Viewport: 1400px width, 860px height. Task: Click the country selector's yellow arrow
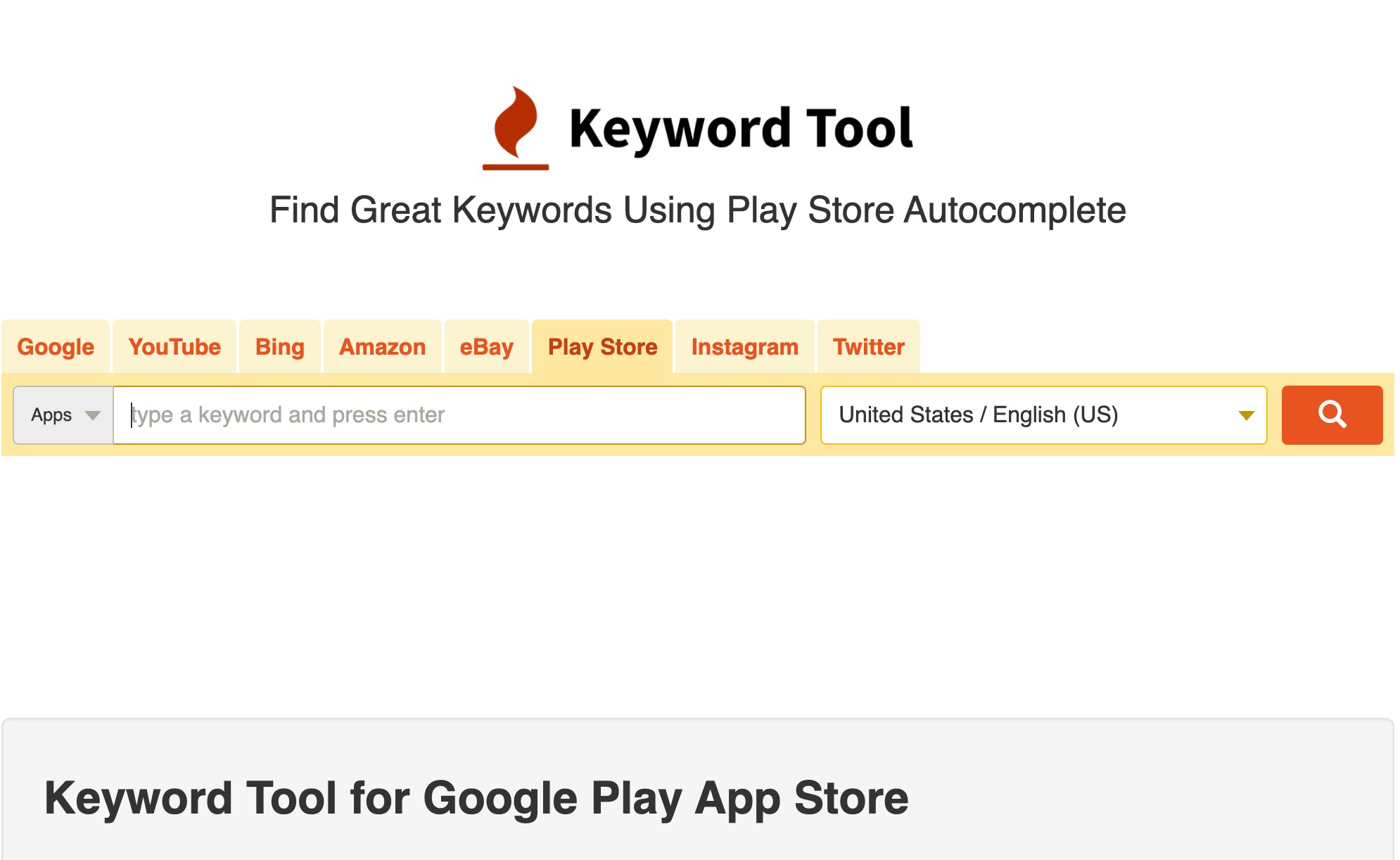point(1245,415)
